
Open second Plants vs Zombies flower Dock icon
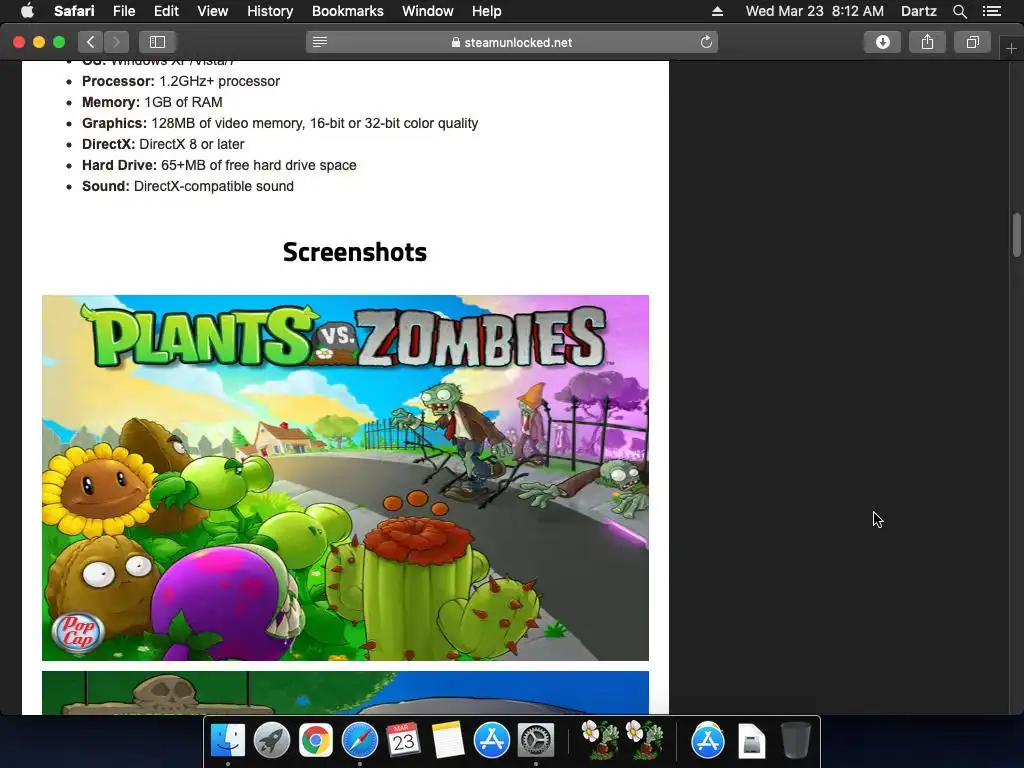tap(644, 740)
